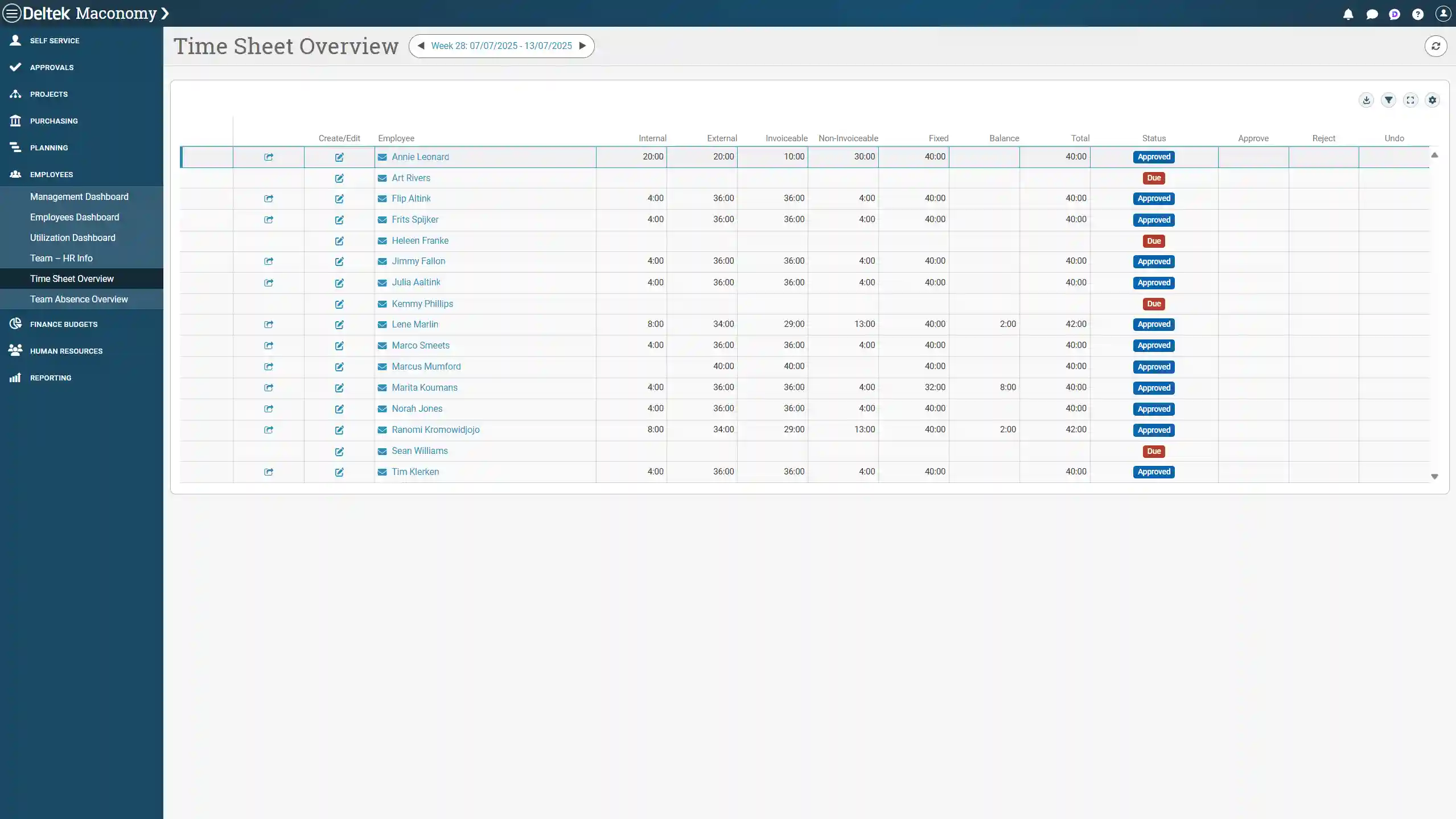Go to the previous week arrow

tap(421, 46)
